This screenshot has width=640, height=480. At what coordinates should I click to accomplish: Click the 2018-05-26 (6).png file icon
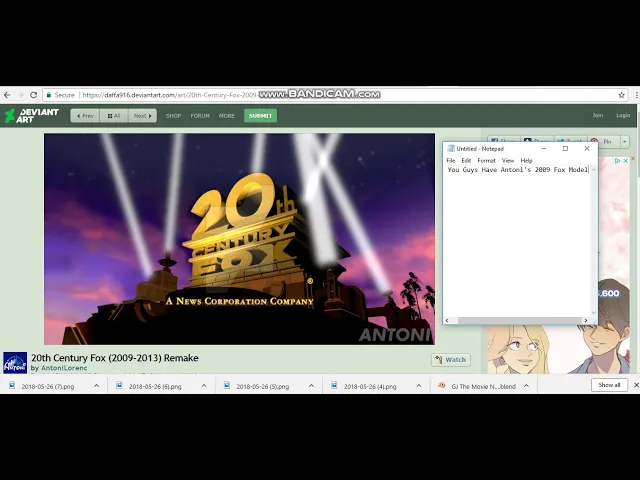(x=119, y=385)
